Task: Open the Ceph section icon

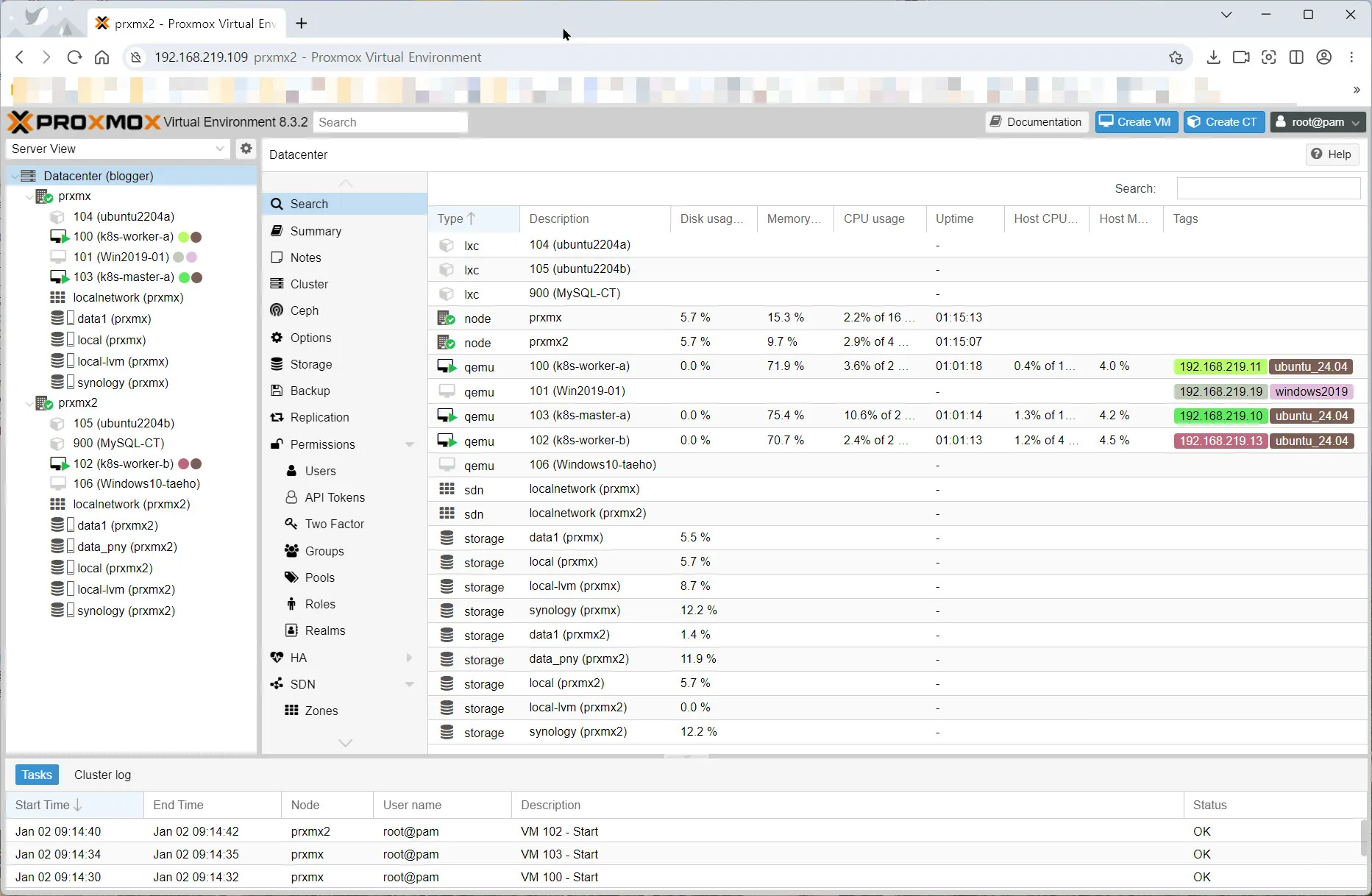Action: pos(277,310)
